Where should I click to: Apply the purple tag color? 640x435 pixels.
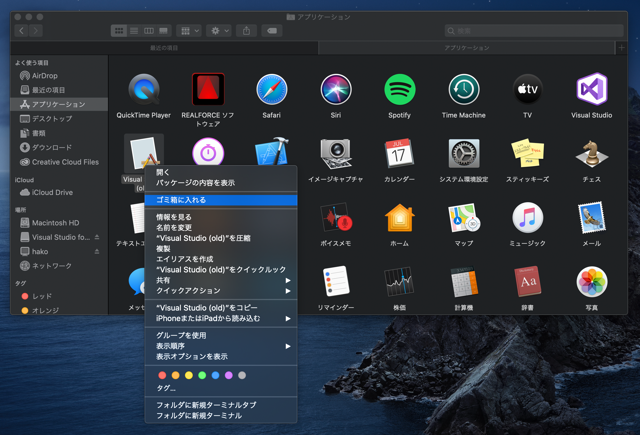click(x=229, y=375)
